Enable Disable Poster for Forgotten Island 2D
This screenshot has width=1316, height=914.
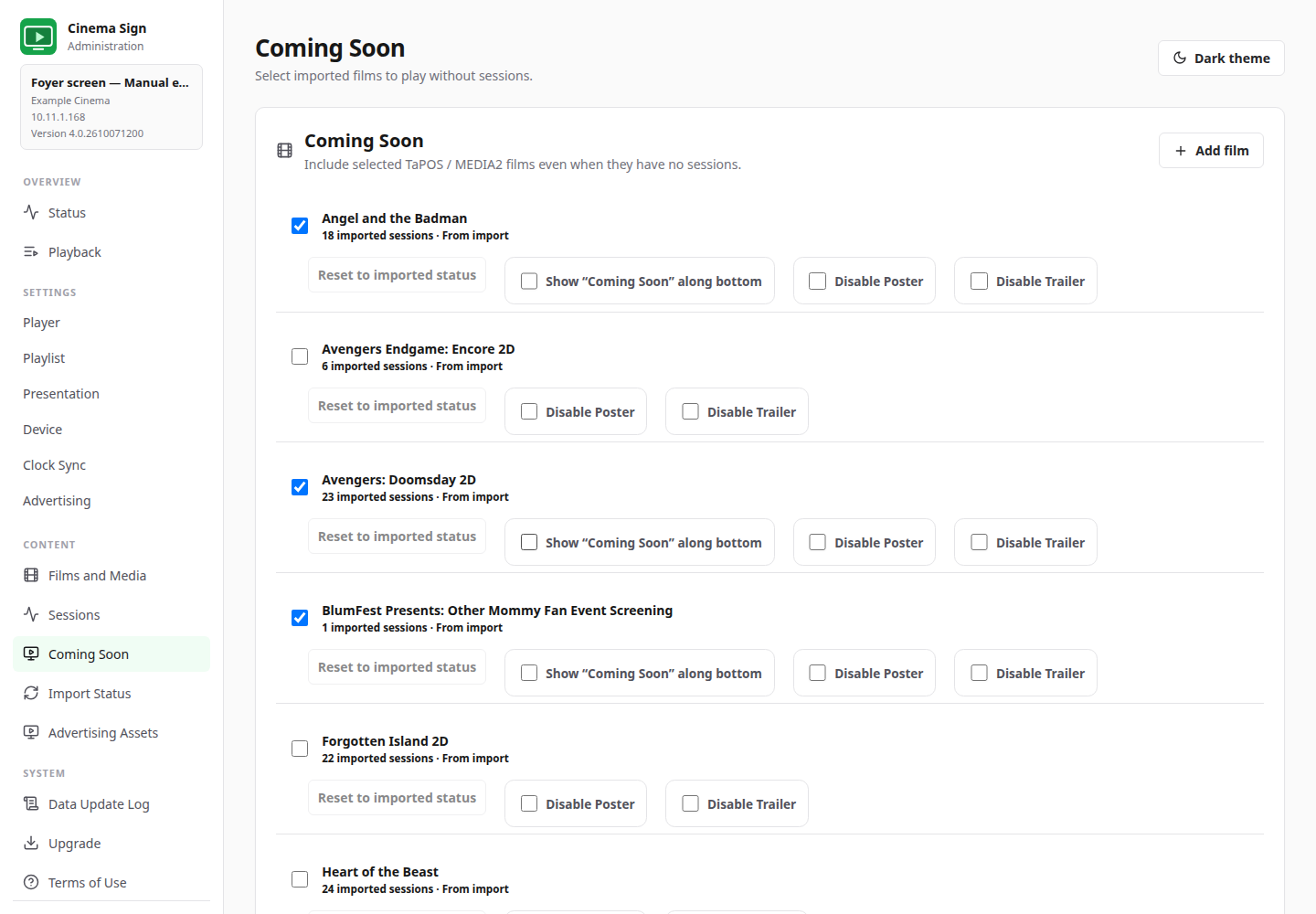[x=529, y=804]
